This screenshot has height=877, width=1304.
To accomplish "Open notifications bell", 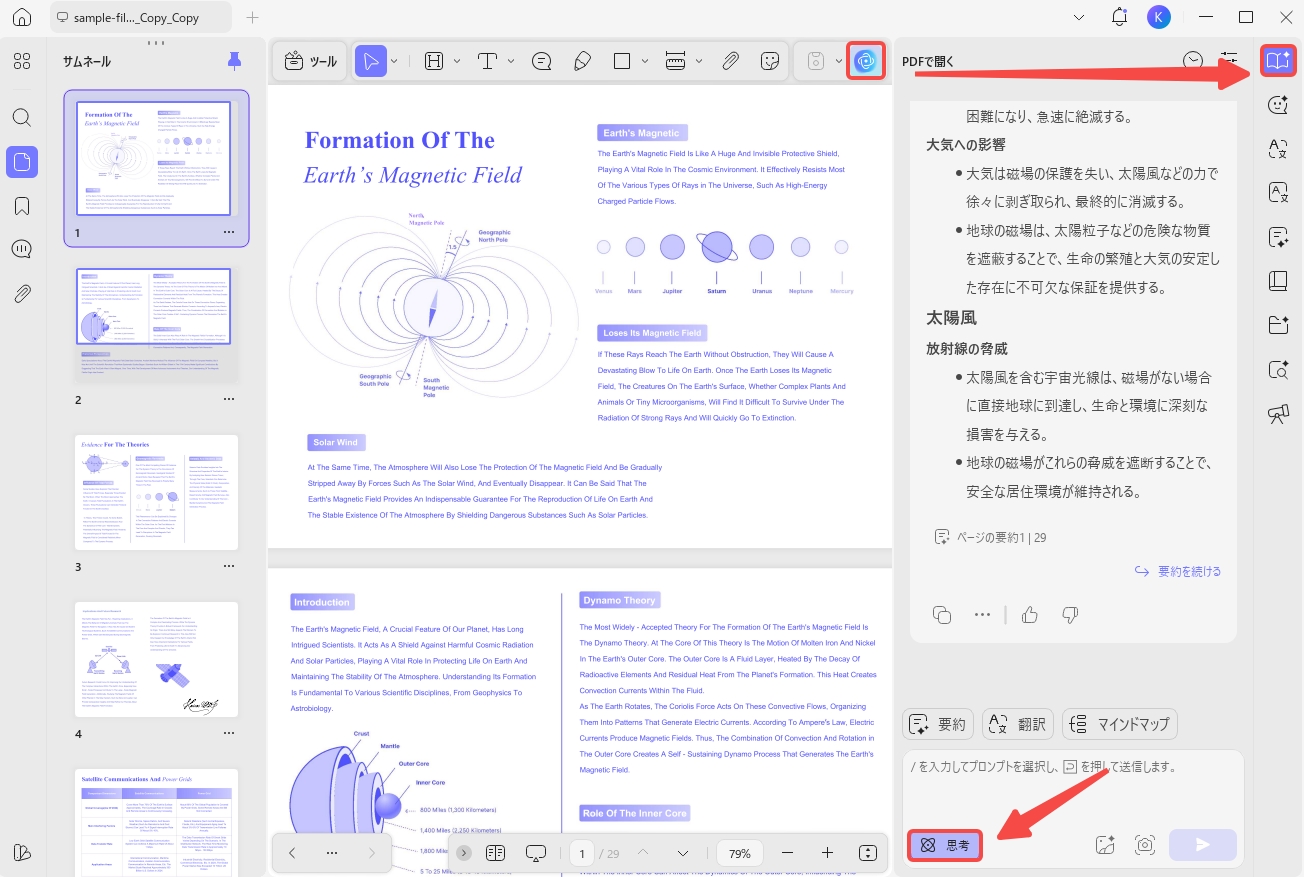I will (1119, 17).
